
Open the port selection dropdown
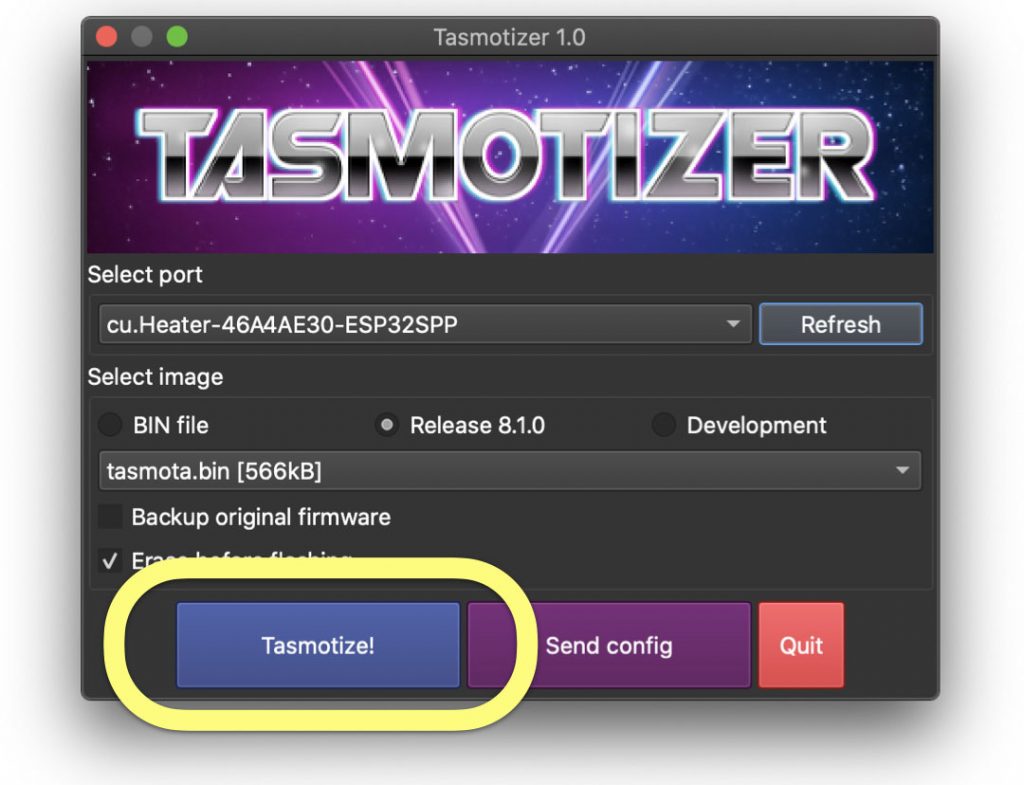coord(425,324)
